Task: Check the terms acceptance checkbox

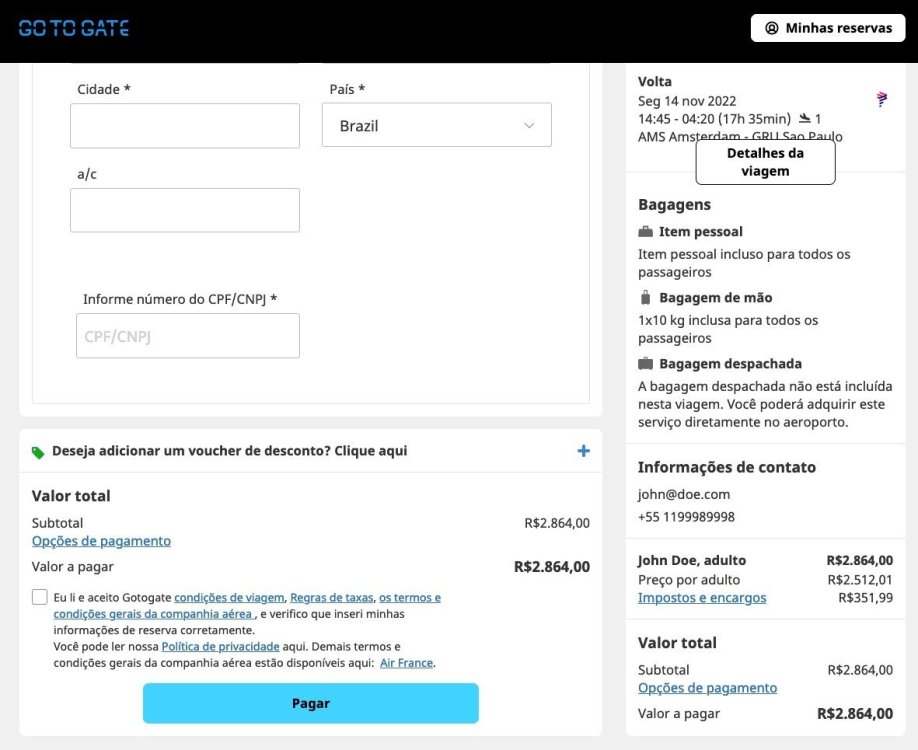Action: (40, 597)
